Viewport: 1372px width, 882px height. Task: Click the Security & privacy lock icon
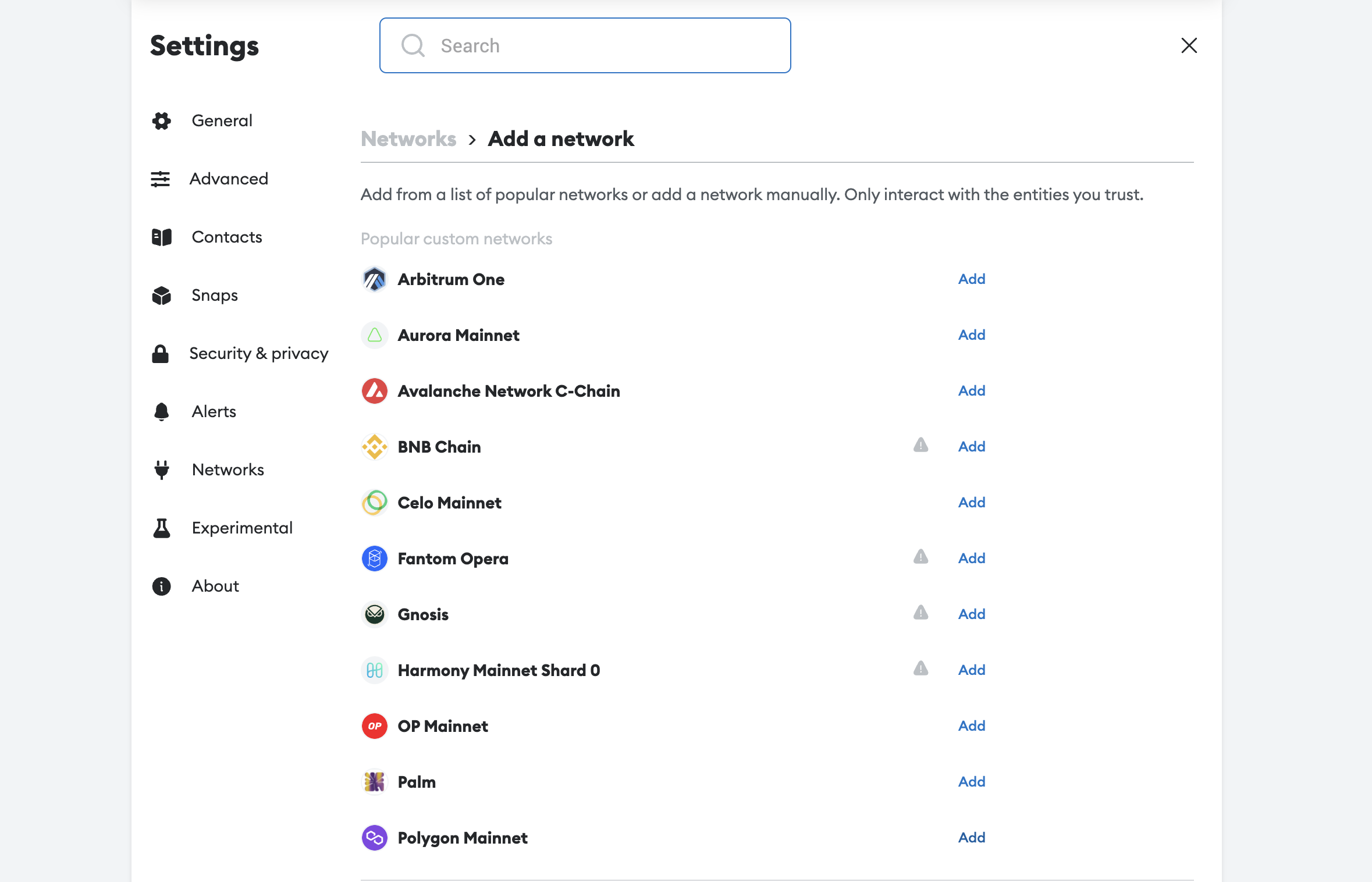(160, 353)
